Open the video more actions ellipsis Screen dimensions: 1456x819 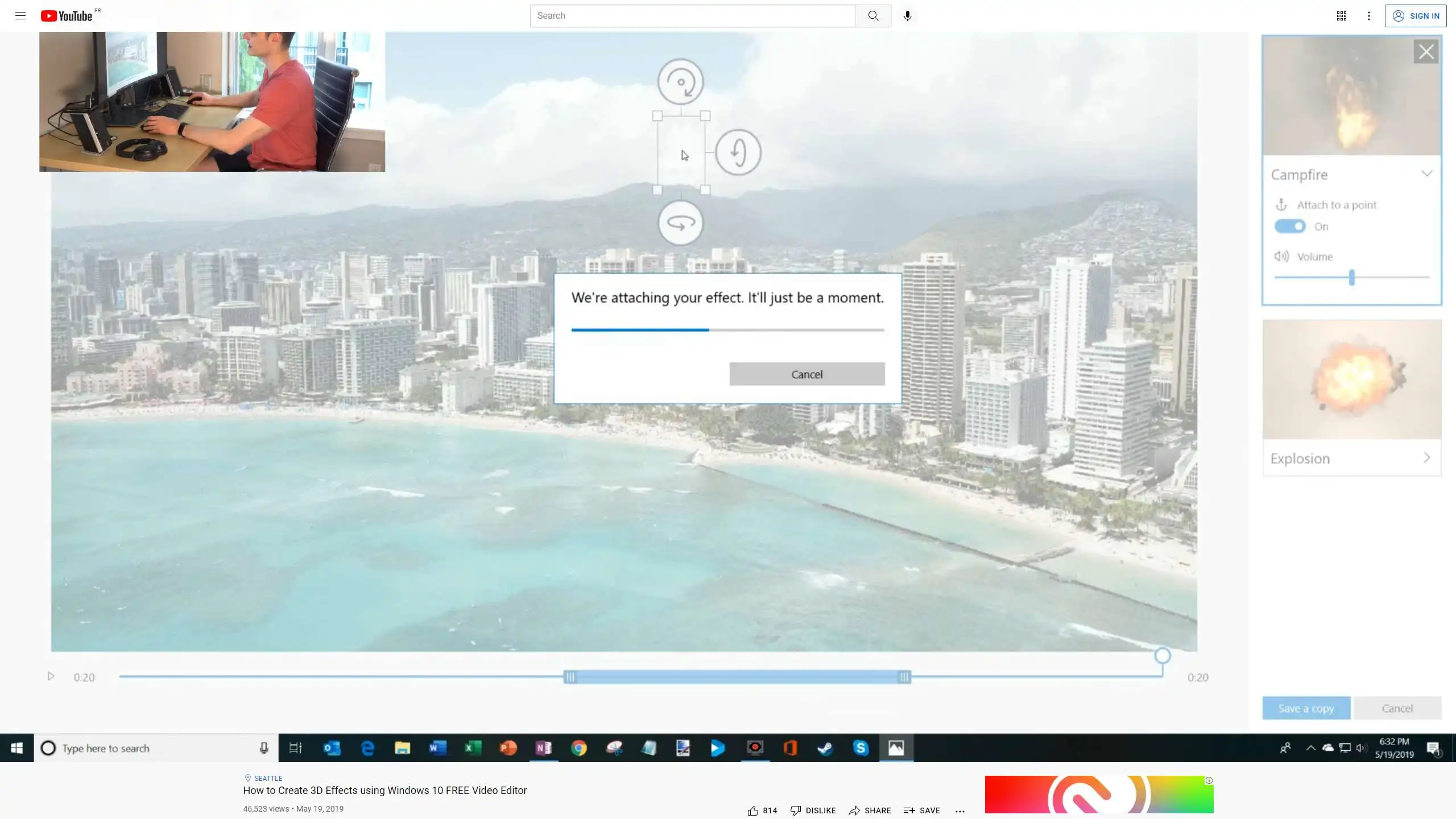coord(960,811)
